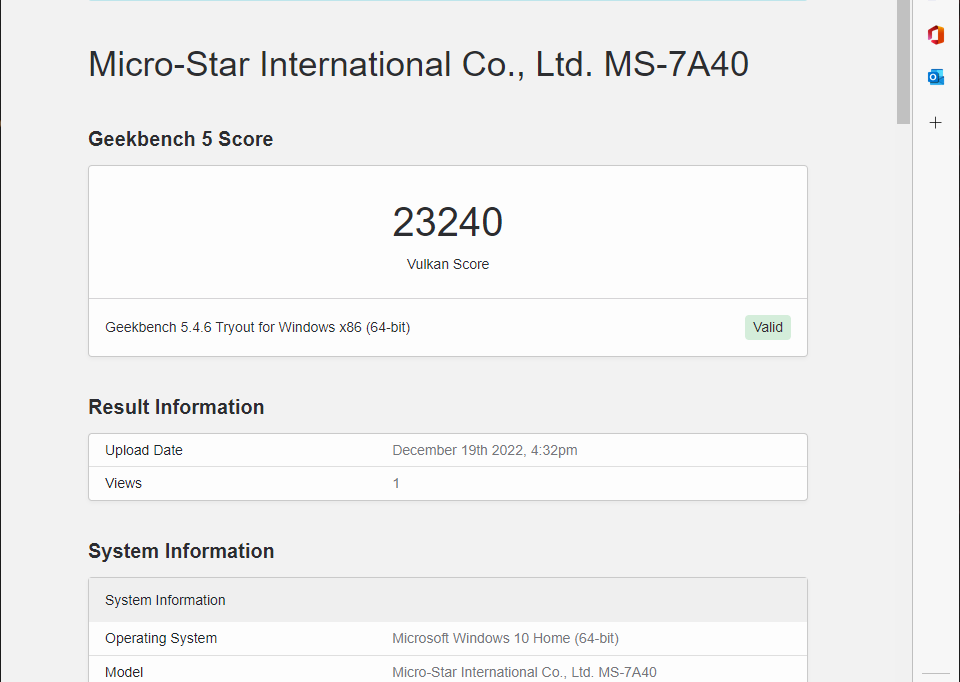
Task: Open the Outlook icon in the Edge sidebar
Action: (x=936, y=77)
